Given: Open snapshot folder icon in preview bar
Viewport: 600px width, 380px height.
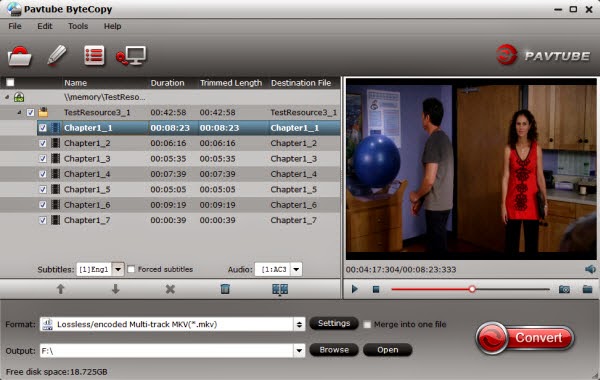Looking at the screenshot, I should [x=587, y=289].
